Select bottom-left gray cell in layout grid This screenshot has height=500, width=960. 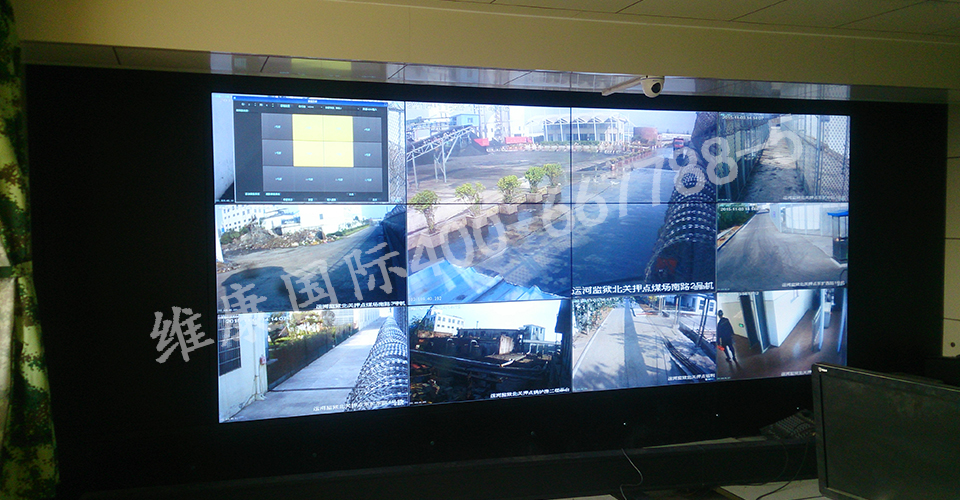tap(276, 177)
